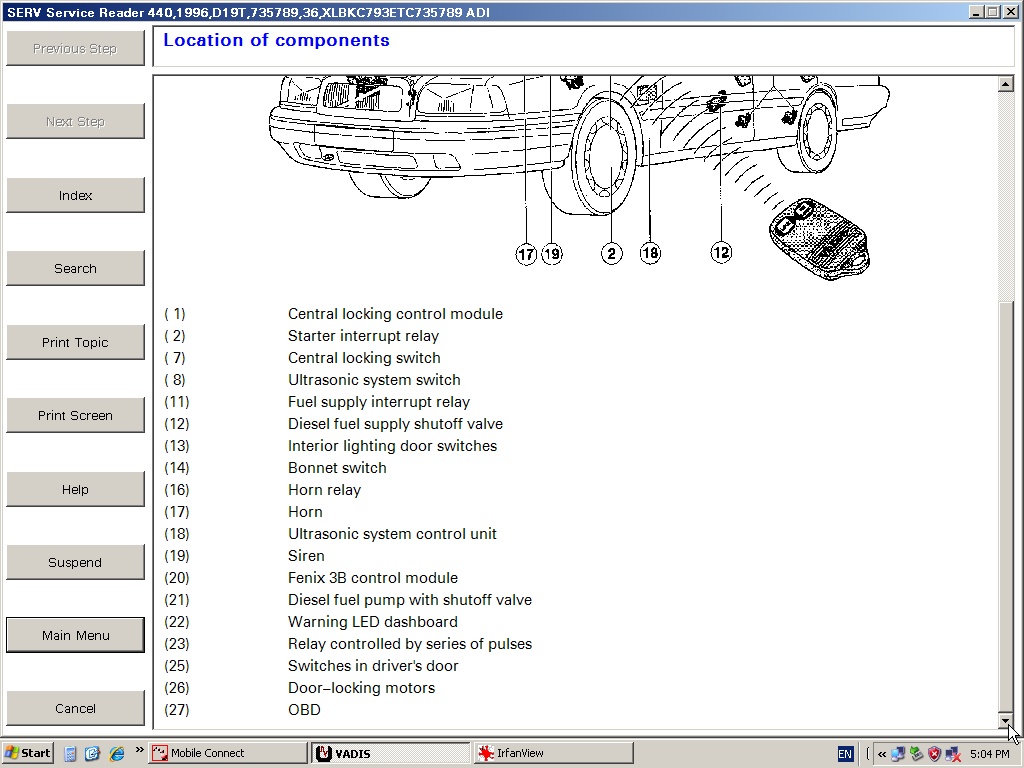Click scrollbar up arrow in content pane
This screenshot has width=1024, height=768.
[x=1005, y=84]
